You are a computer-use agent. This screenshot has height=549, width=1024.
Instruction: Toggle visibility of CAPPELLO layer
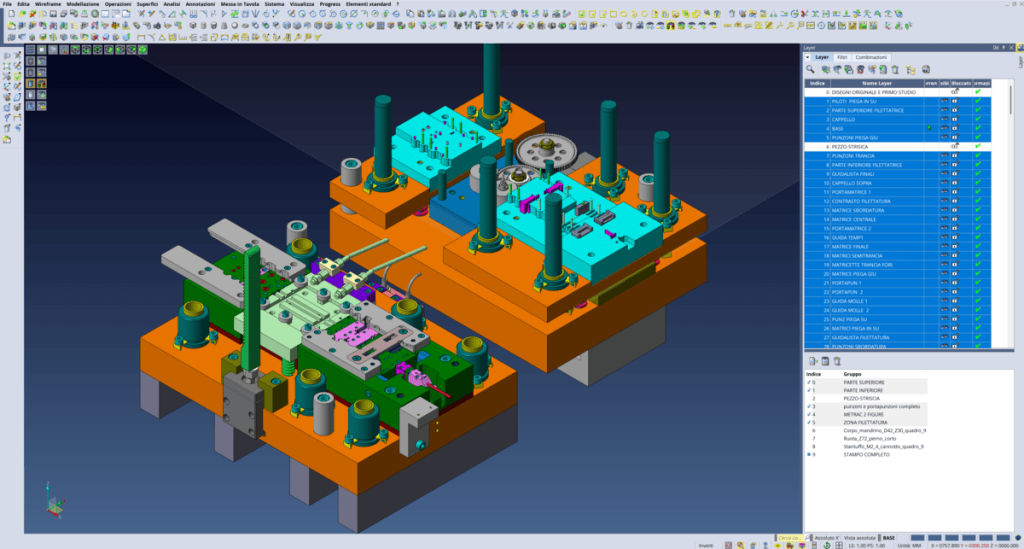942,119
